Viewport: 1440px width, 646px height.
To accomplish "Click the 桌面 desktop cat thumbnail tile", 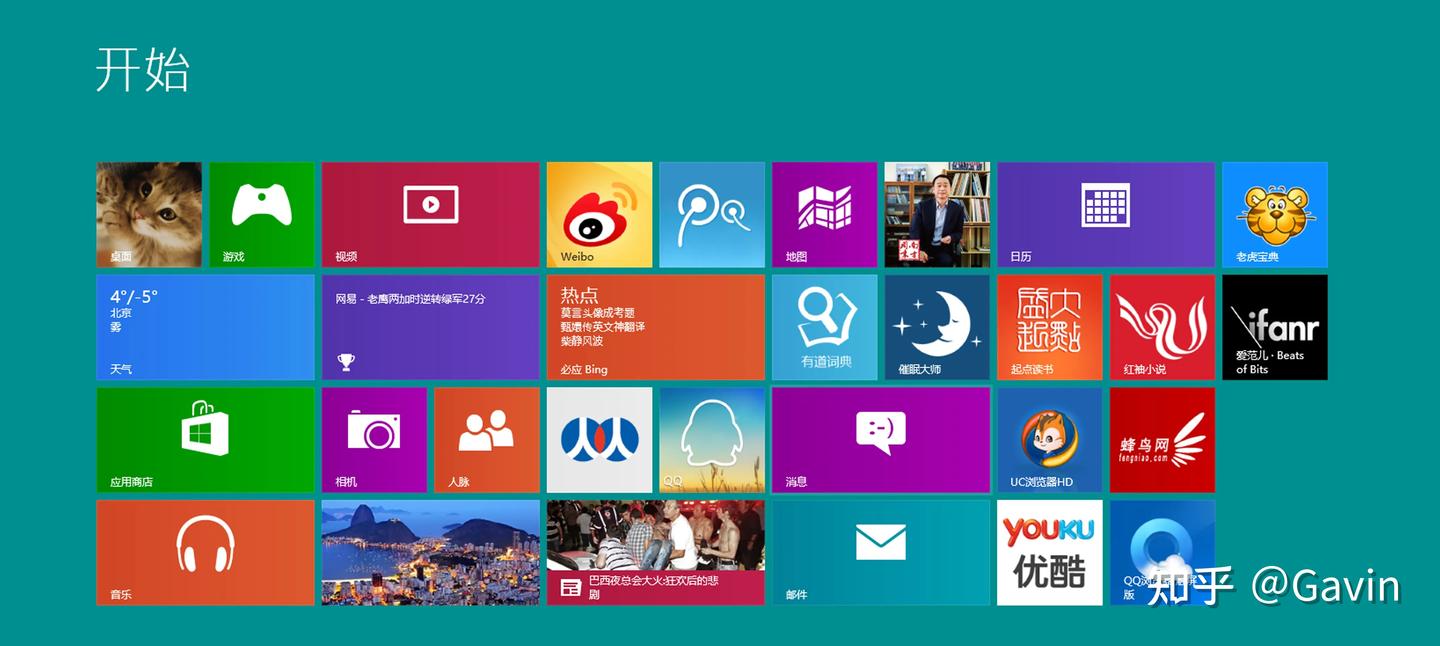I will tap(148, 214).
